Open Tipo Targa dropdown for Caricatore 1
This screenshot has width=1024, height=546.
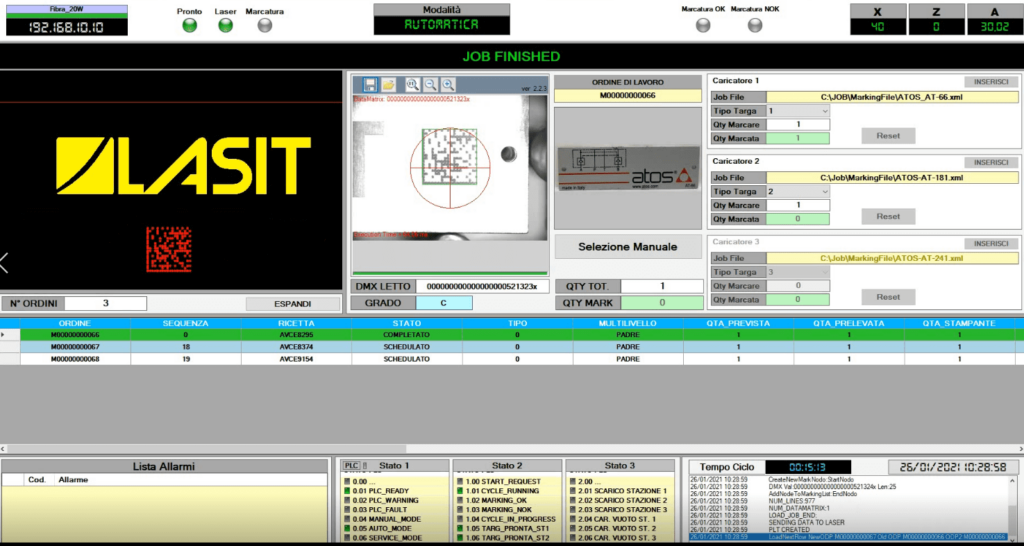click(824, 111)
